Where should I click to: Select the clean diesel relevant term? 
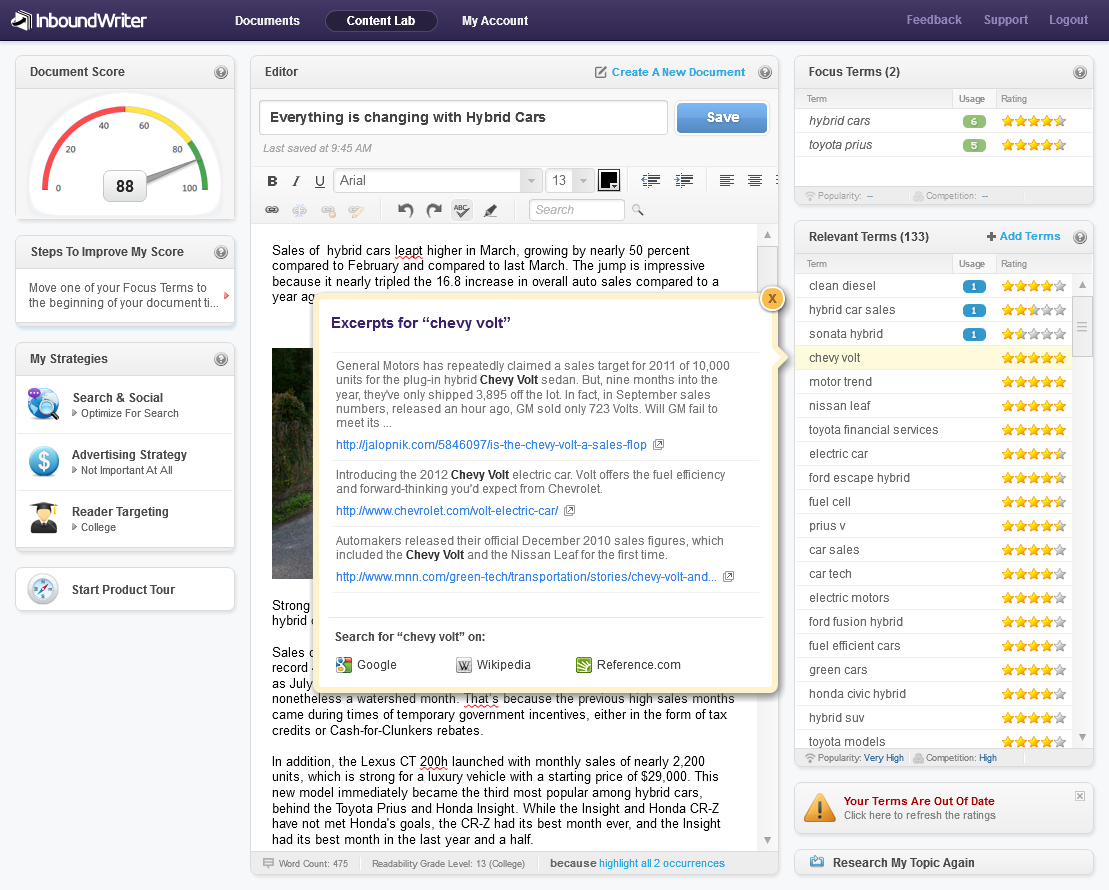[x=934, y=286]
